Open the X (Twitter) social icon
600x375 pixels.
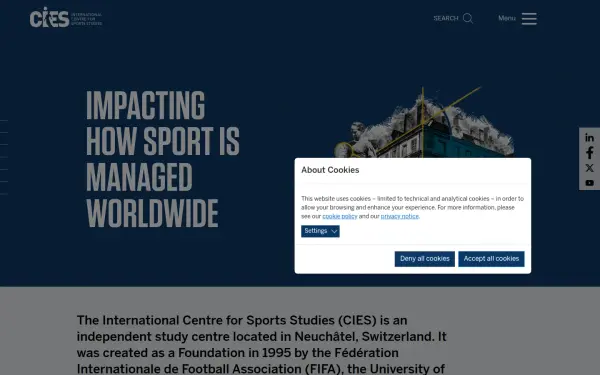pyautogui.click(x=589, y=168)
